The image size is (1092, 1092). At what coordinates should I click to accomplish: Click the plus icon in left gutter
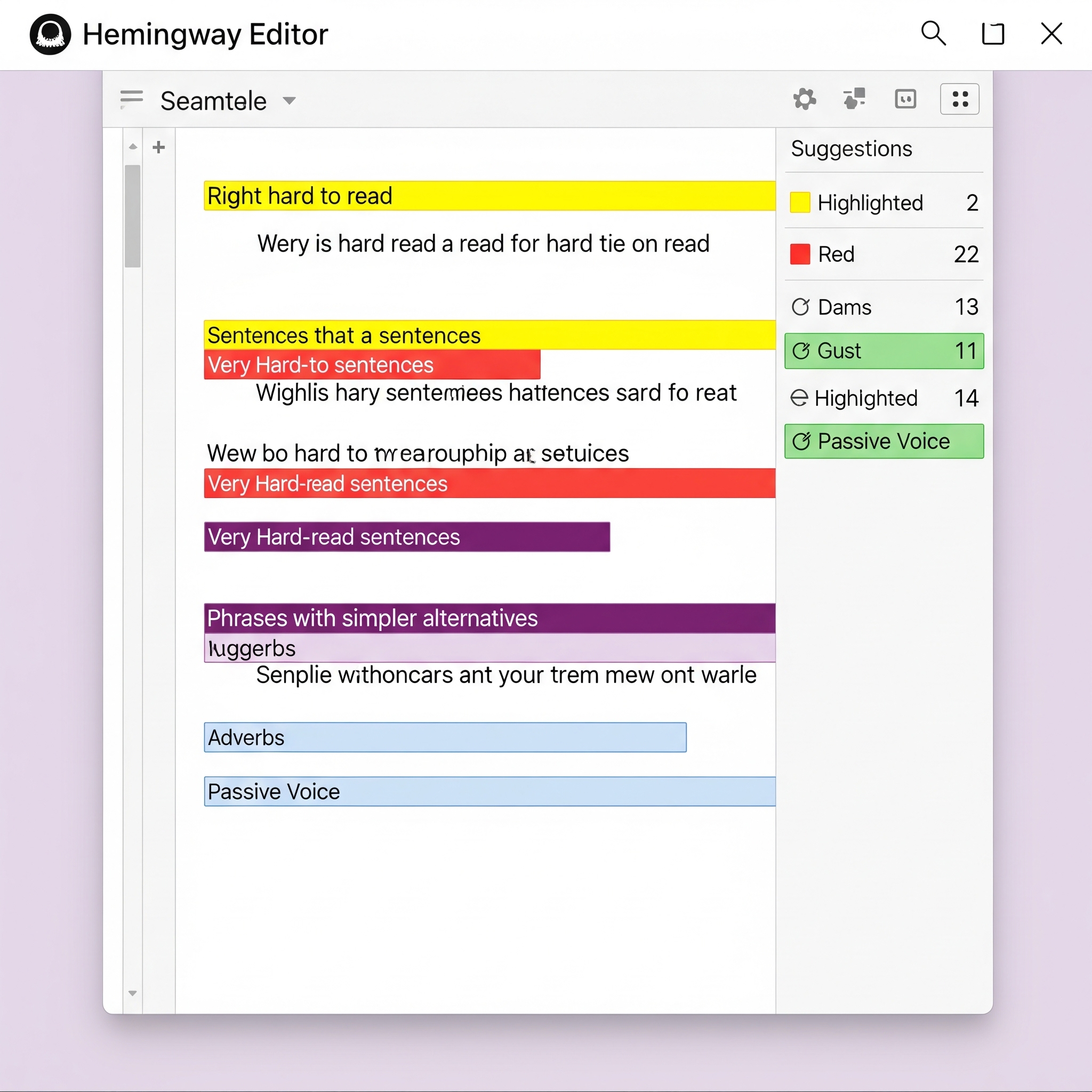point(159,148)
